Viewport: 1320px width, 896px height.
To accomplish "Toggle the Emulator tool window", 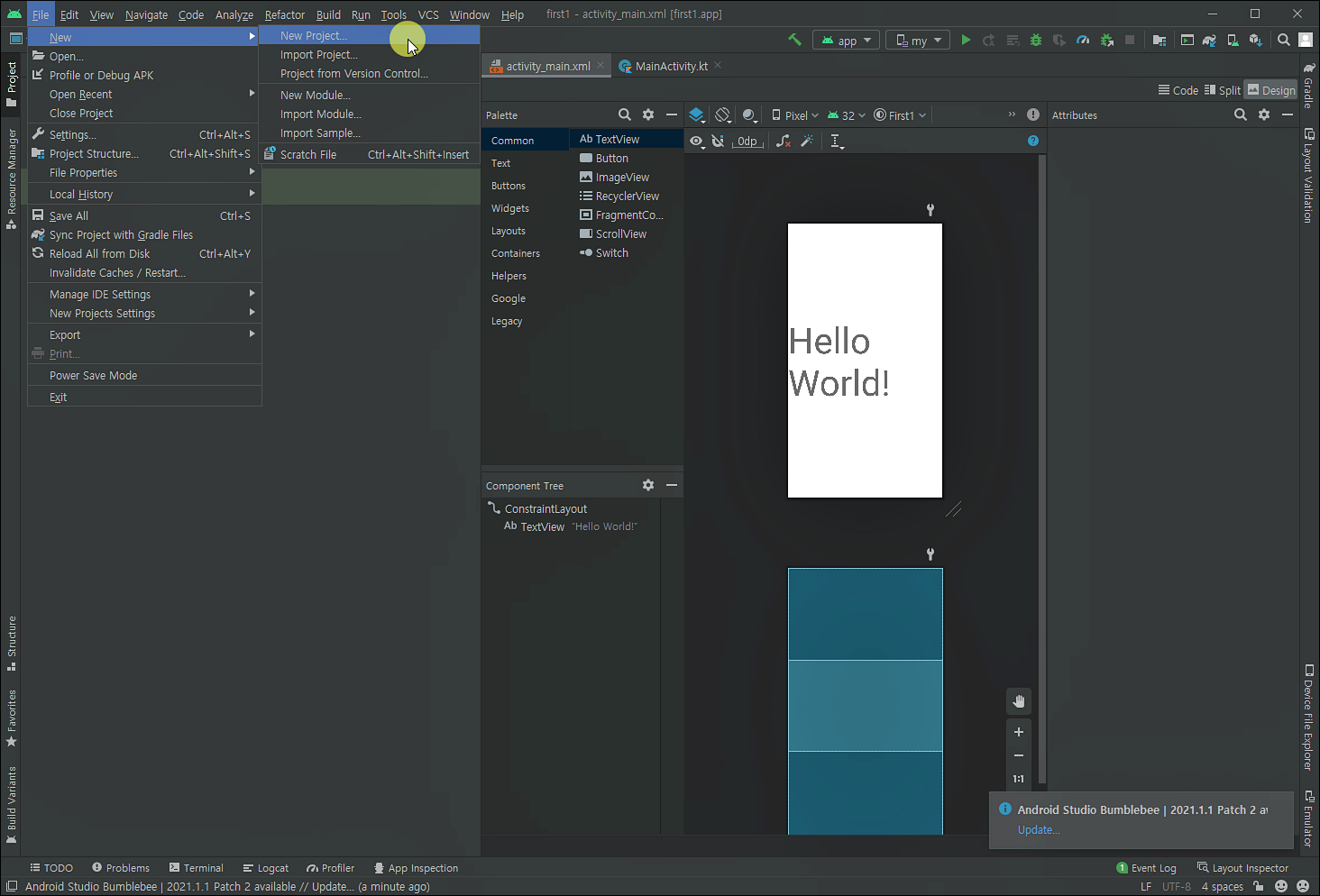I will click(x=1308, y=819).
